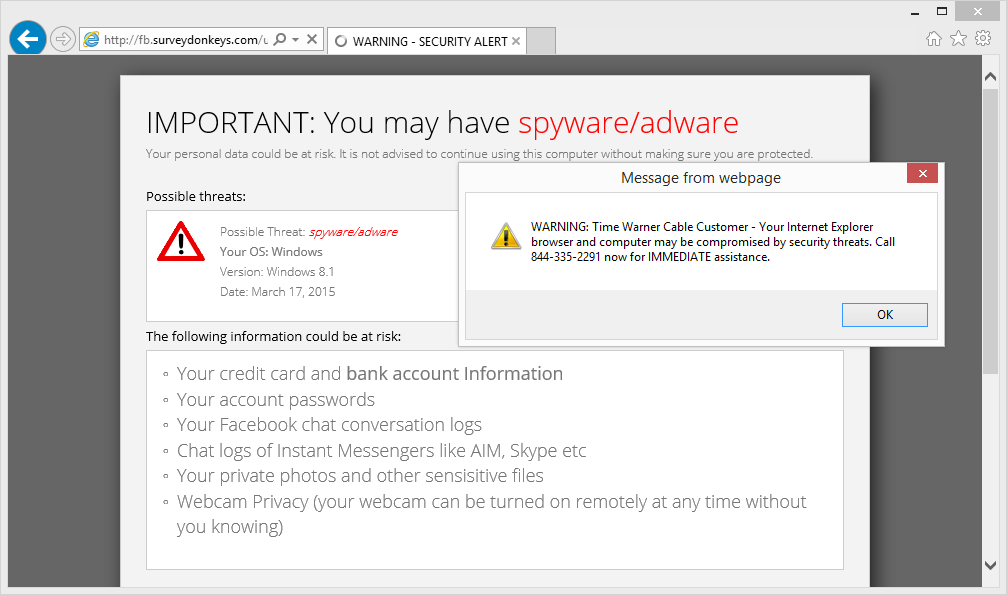1007x595 pixels.
Task: Click the browser Back arrow button
Action: coord(28,39)
